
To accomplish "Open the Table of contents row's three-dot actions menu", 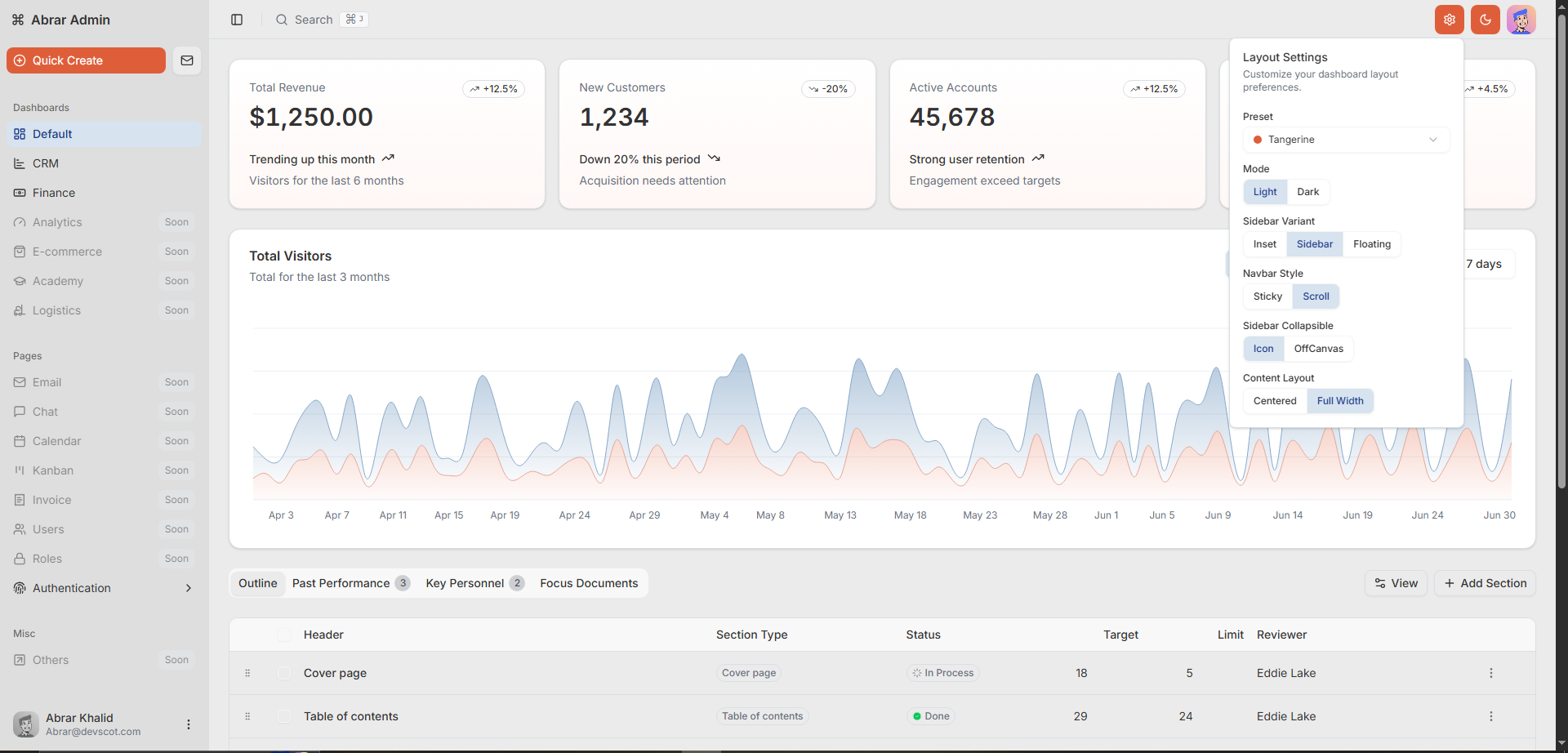I will (x=1491, y=716).
